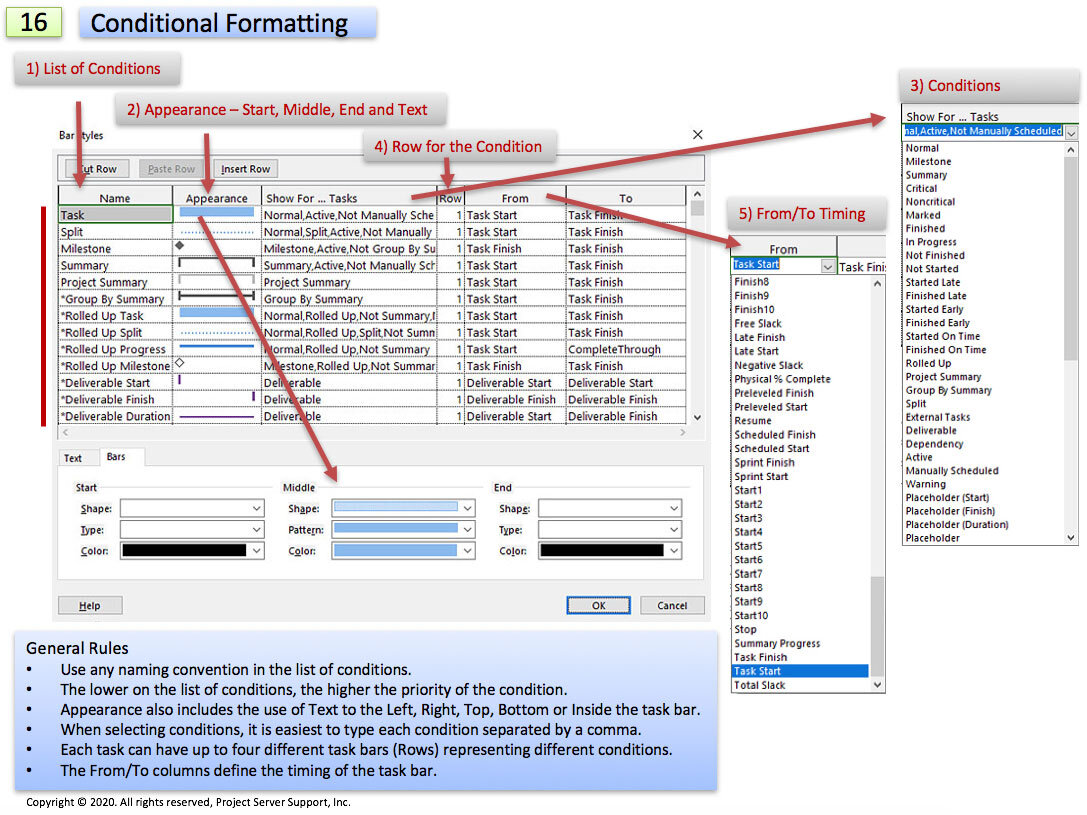Choose In Progress in Show For list
Screen dimensions: 1087x815
pos(930,242)
